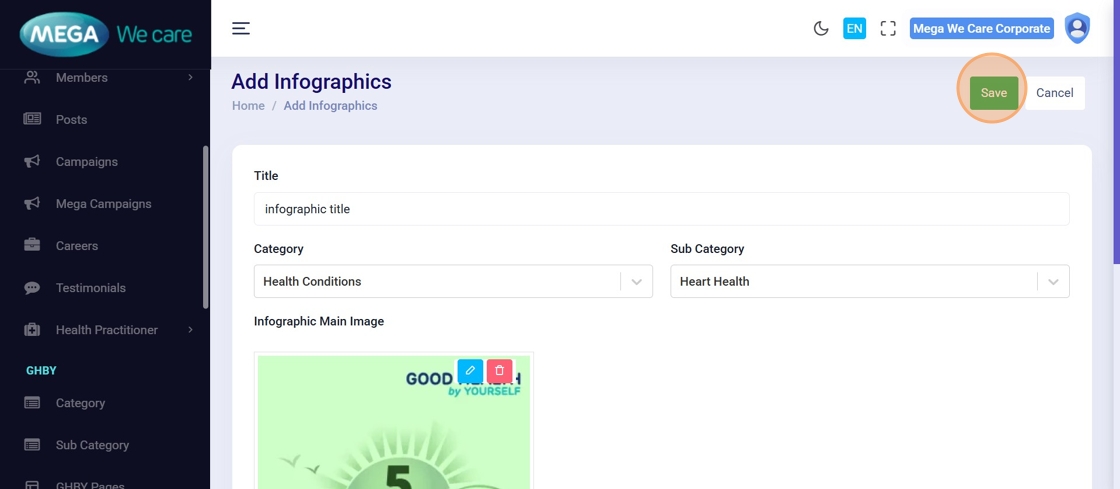Open the user profile avatar
The height and width of the screenshot is (489, 1120).
point(1077,29)
